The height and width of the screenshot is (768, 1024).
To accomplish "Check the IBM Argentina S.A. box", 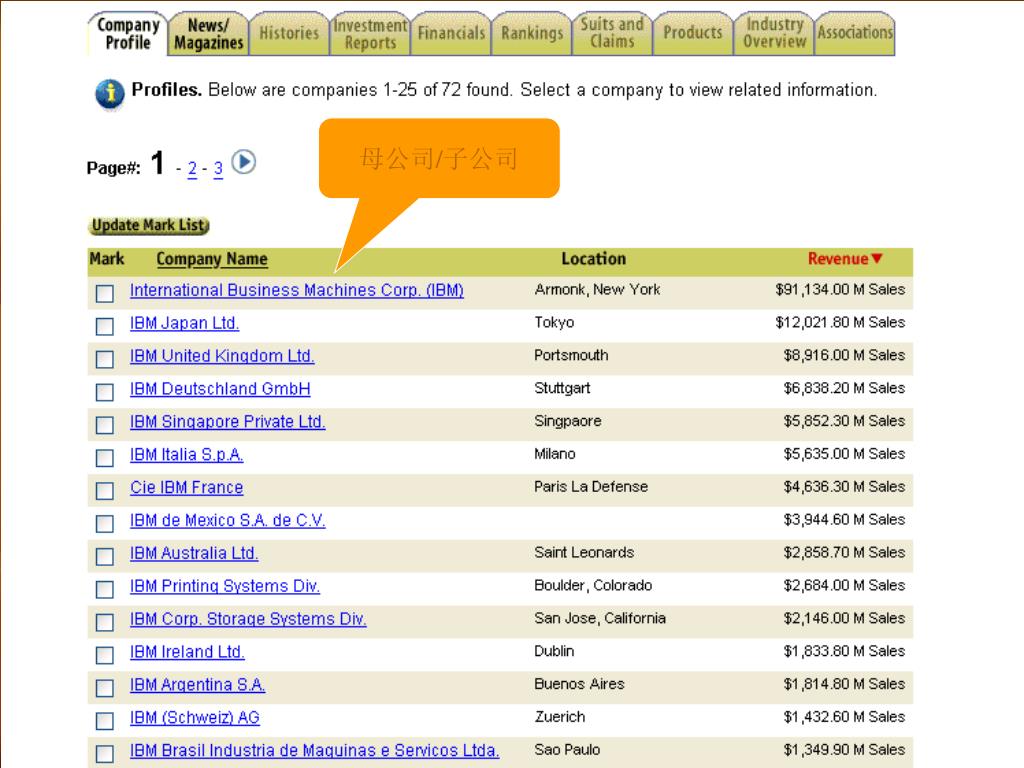I will coord(104,688).
